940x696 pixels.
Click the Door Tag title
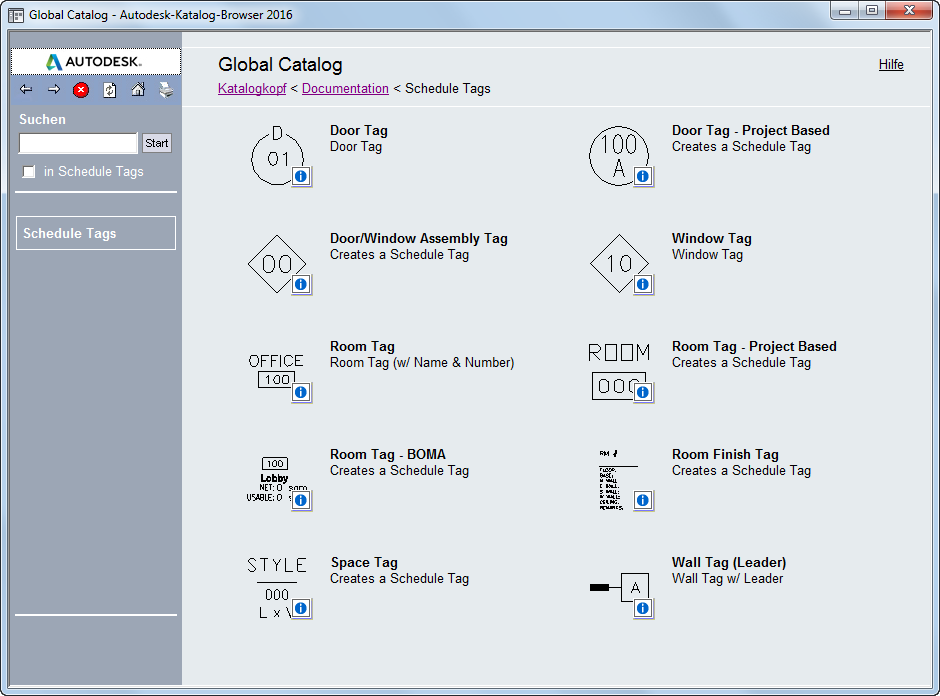pyautogui.click(x=358, y=130)
